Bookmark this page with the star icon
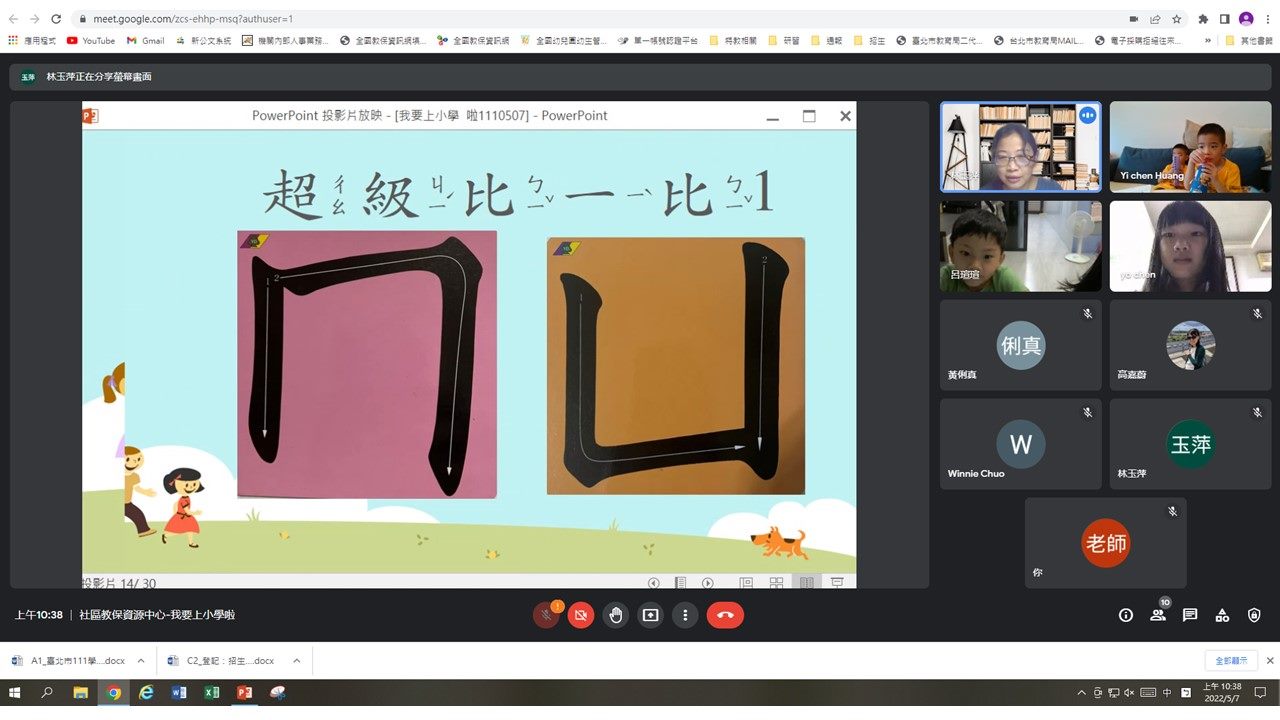Screen dimensions: 1280x720 1177,19
